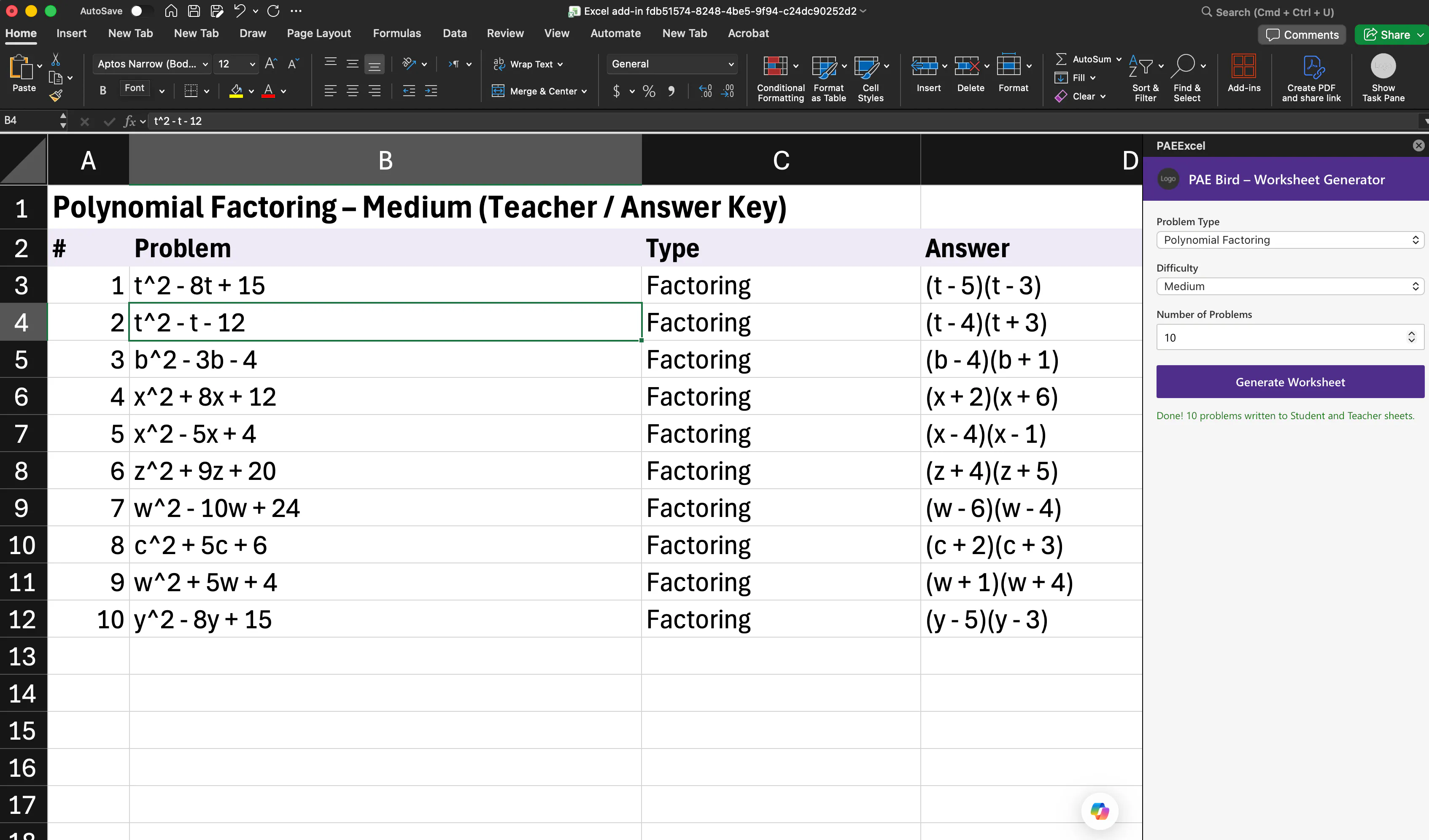The width and height of the screenshot is (1429, 840).
Task: Open Sort & Filter menu
Action: point(1146,79)
